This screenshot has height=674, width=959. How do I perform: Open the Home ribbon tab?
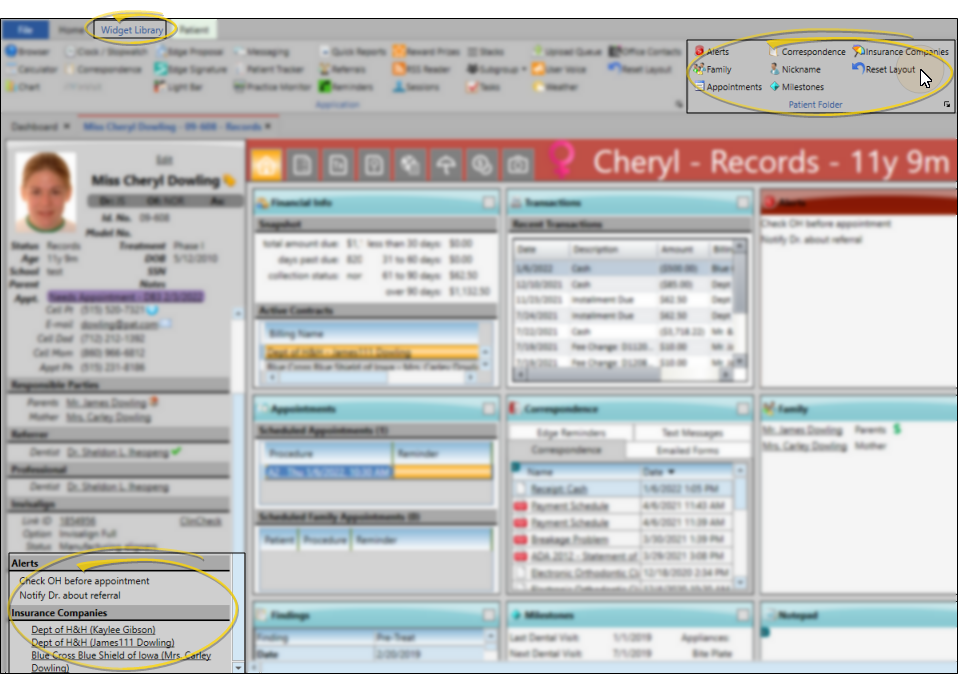point(71,31)
